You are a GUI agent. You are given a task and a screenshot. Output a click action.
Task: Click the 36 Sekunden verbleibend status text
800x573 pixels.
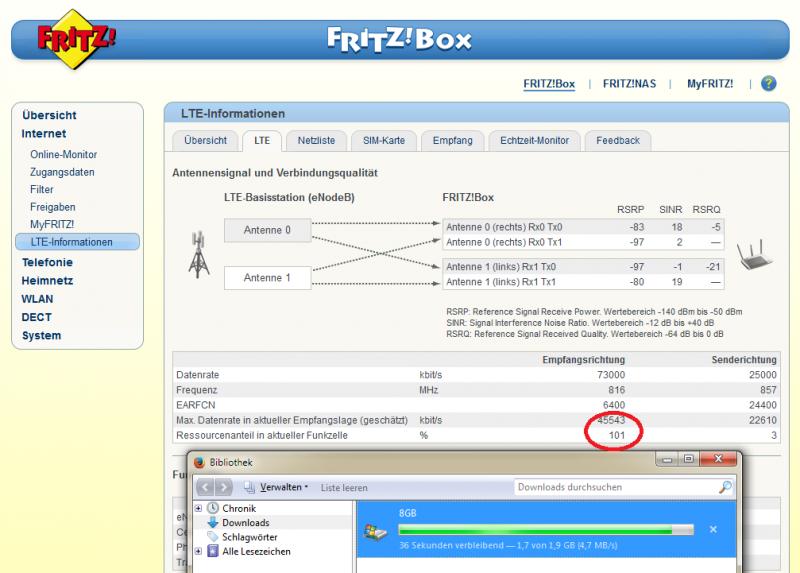[508, 545]
